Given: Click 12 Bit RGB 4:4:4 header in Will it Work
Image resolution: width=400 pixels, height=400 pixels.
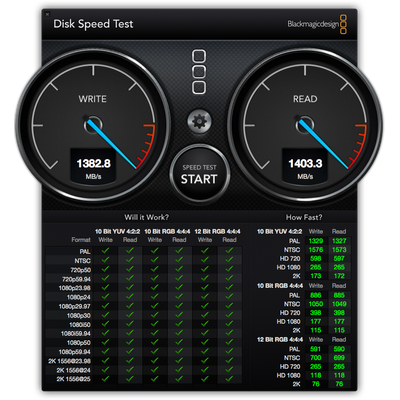Looking at the screenshot, I should (217, 231).
